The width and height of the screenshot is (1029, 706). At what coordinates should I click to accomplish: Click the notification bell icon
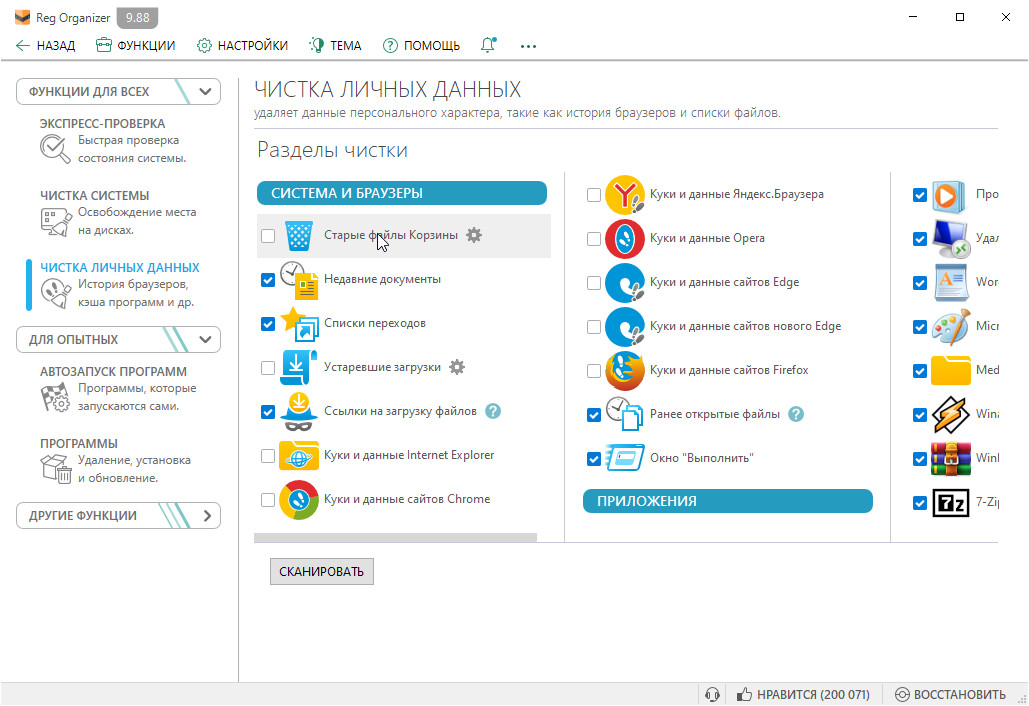(489, 45)
